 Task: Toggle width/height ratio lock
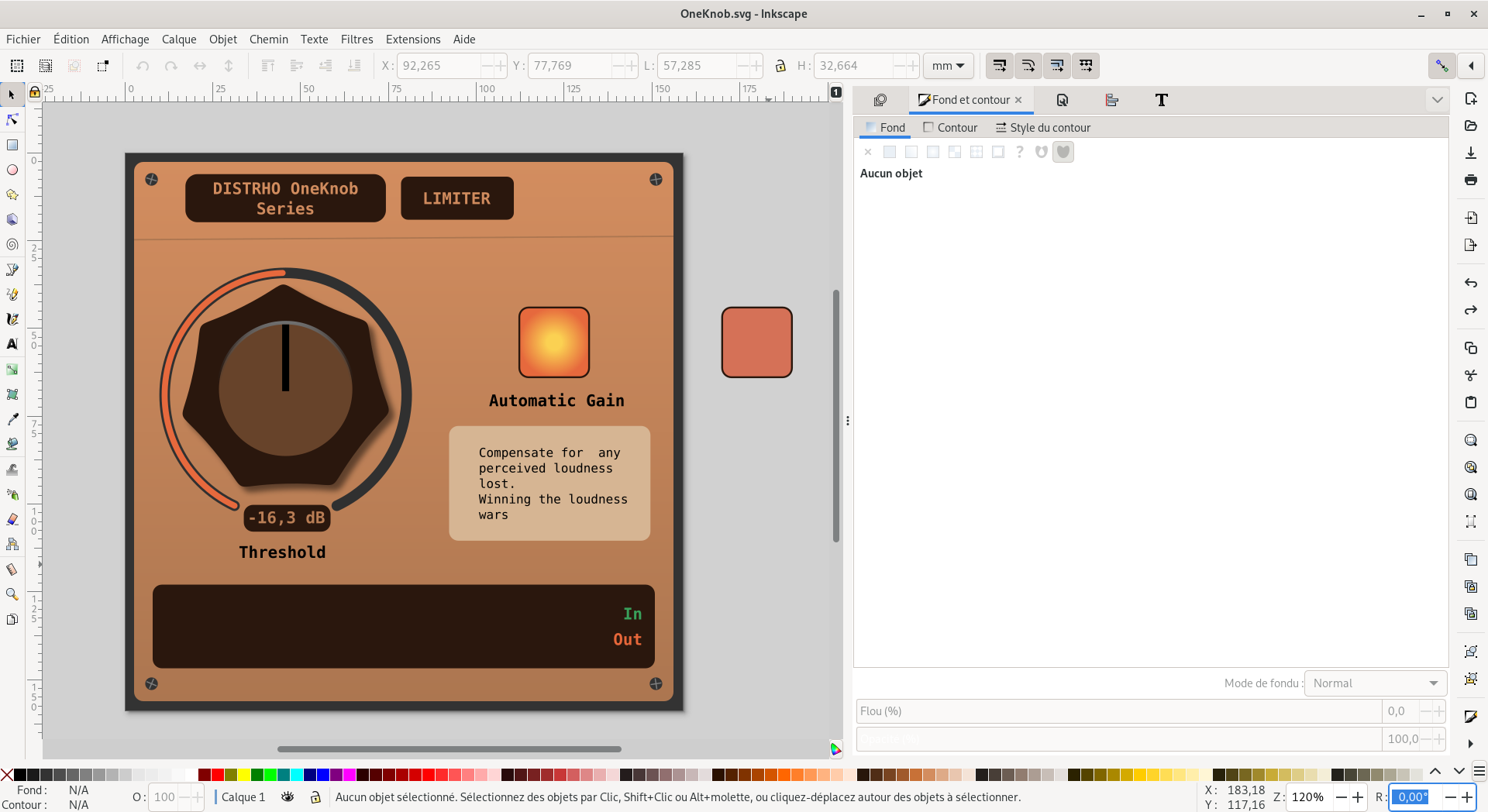[780, 66]
